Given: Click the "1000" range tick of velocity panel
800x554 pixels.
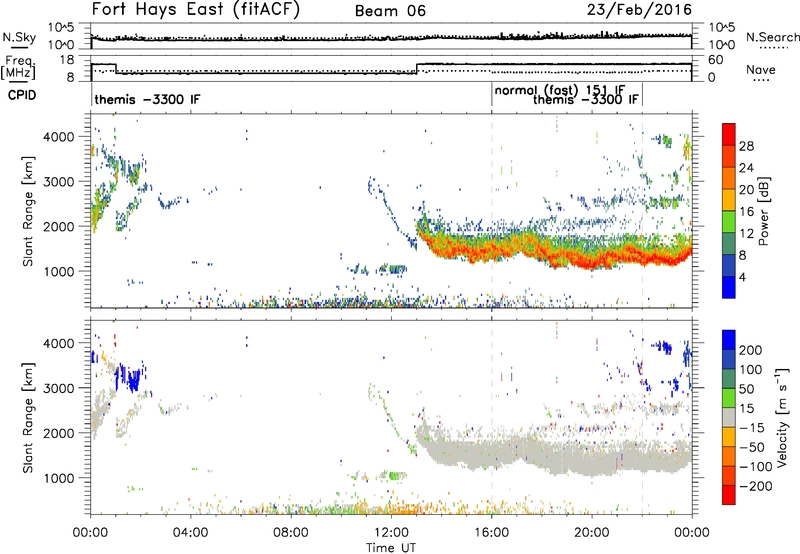Looking at the screenshot, I should [59, 478].
